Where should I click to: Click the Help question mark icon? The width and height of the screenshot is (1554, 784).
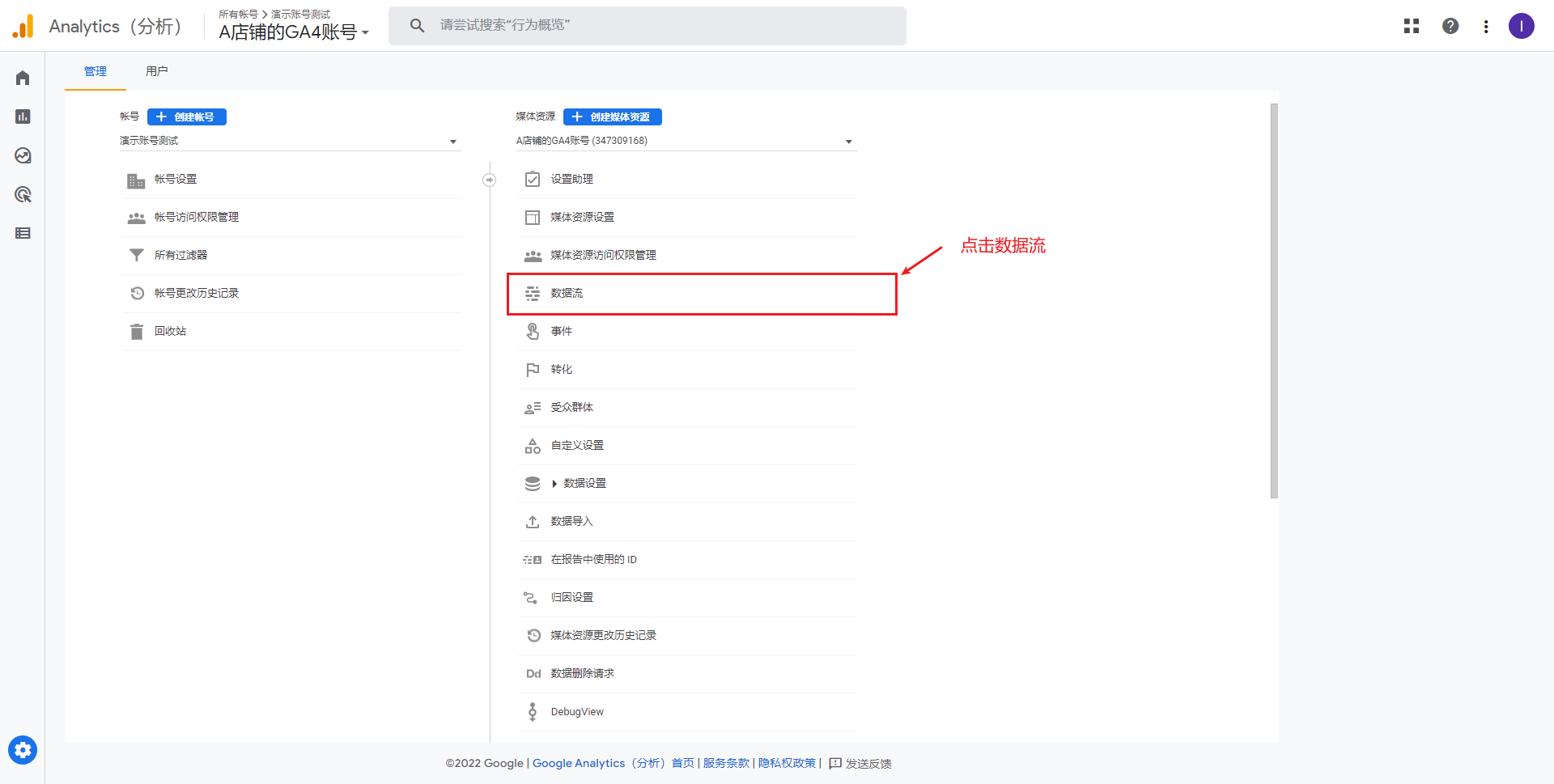(x=1450, y=26)
